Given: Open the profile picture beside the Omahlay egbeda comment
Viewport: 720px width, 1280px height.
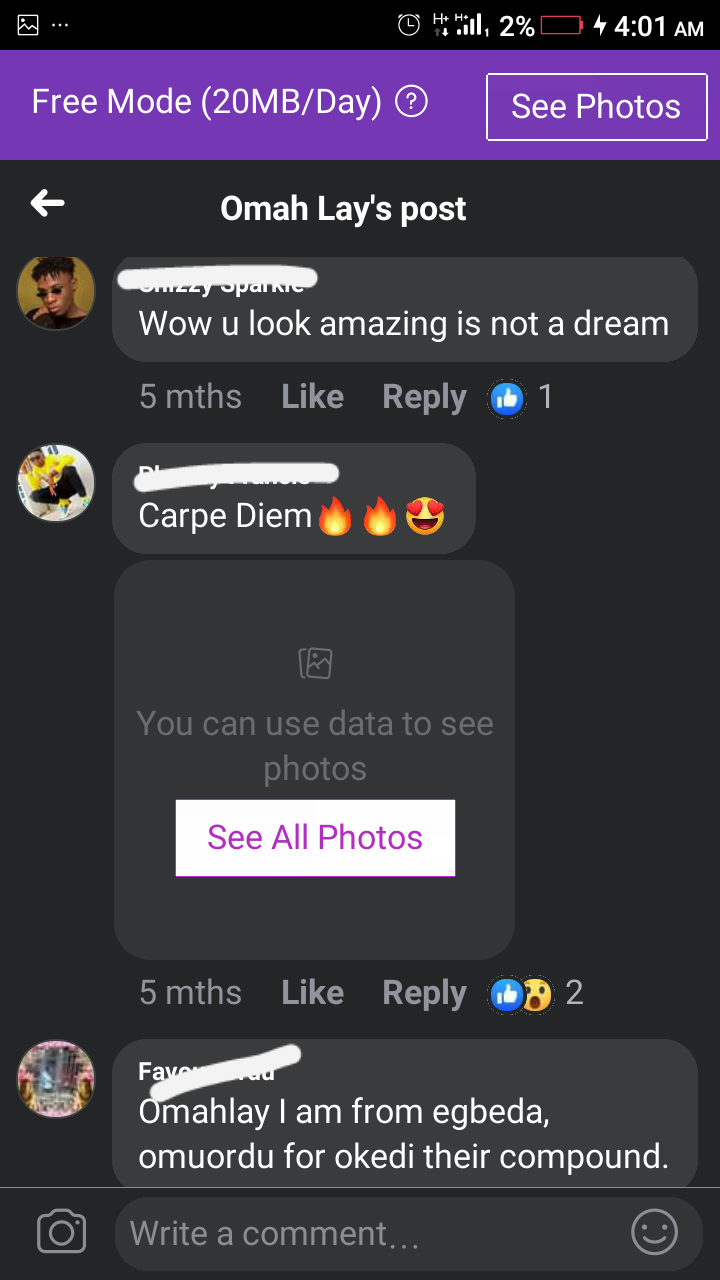Looking at the screenshot, I should tap(56, 1079).
